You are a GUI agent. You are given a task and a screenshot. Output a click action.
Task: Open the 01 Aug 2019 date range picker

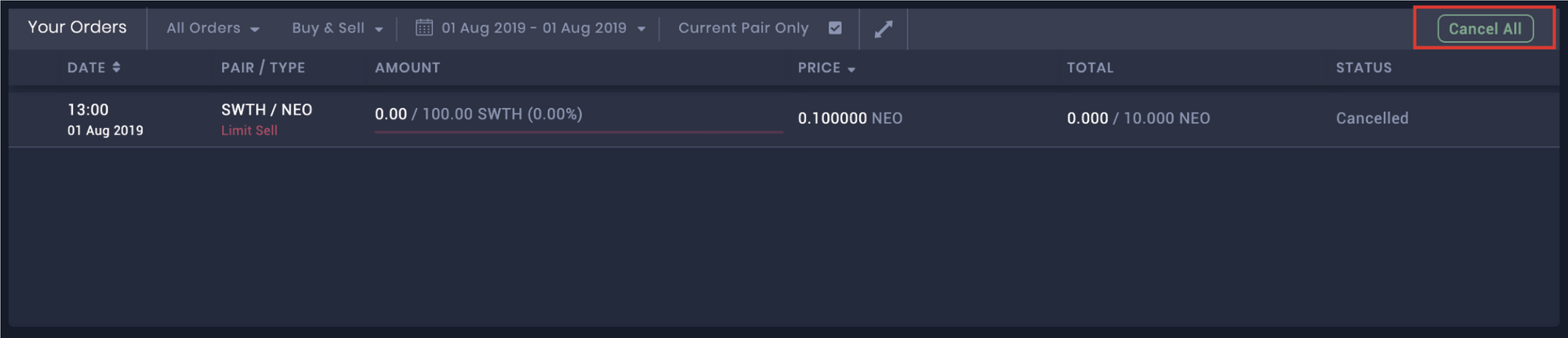(x=531, y=28)
